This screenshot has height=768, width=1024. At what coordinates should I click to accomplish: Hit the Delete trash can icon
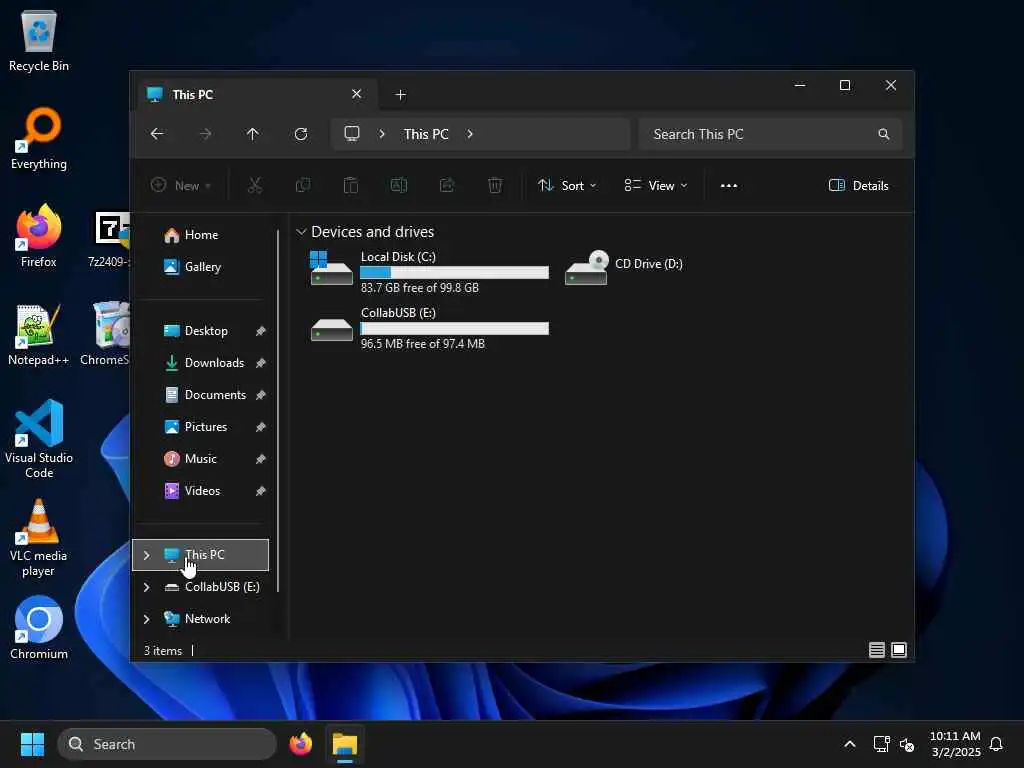495,185
